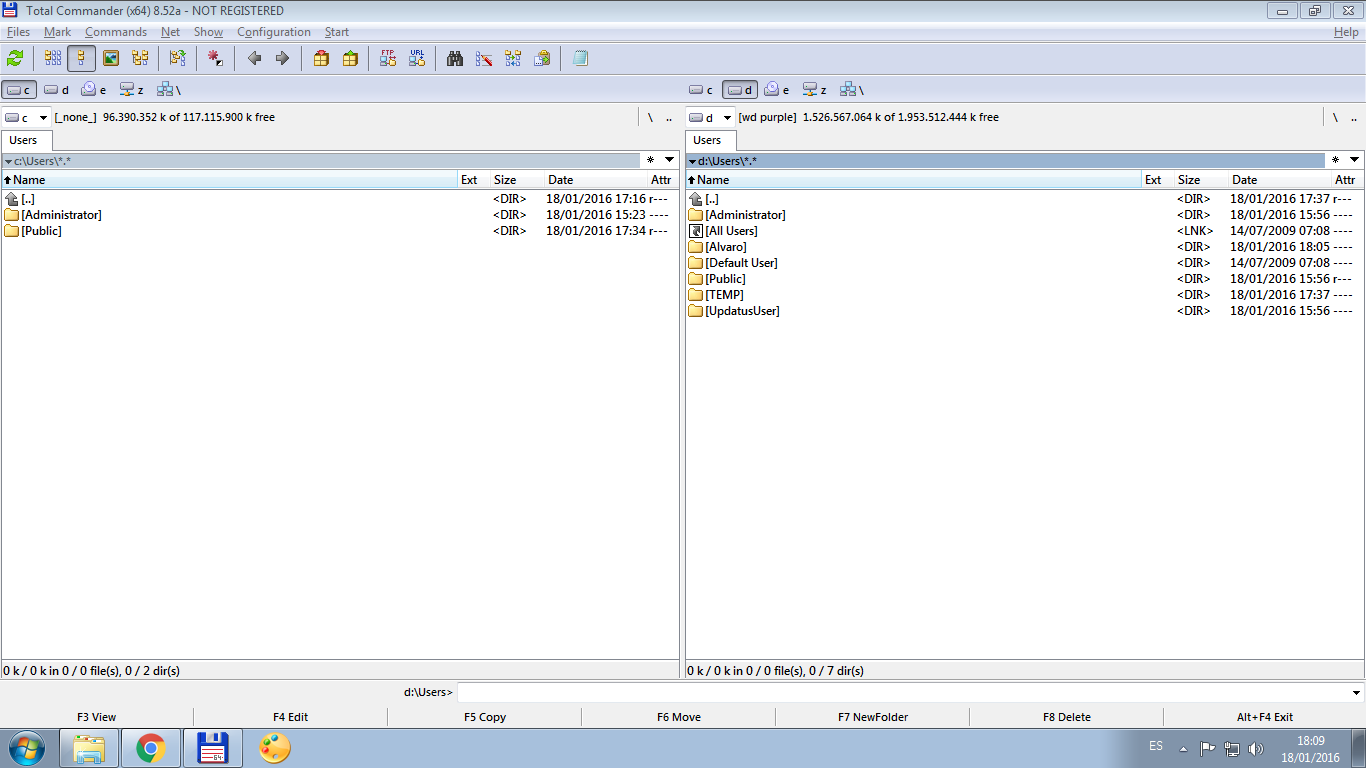The height and width of the screenshot is (768, 1366).
Task: Go to parent directory button in right panel
Action: (x=1353, y=117)
